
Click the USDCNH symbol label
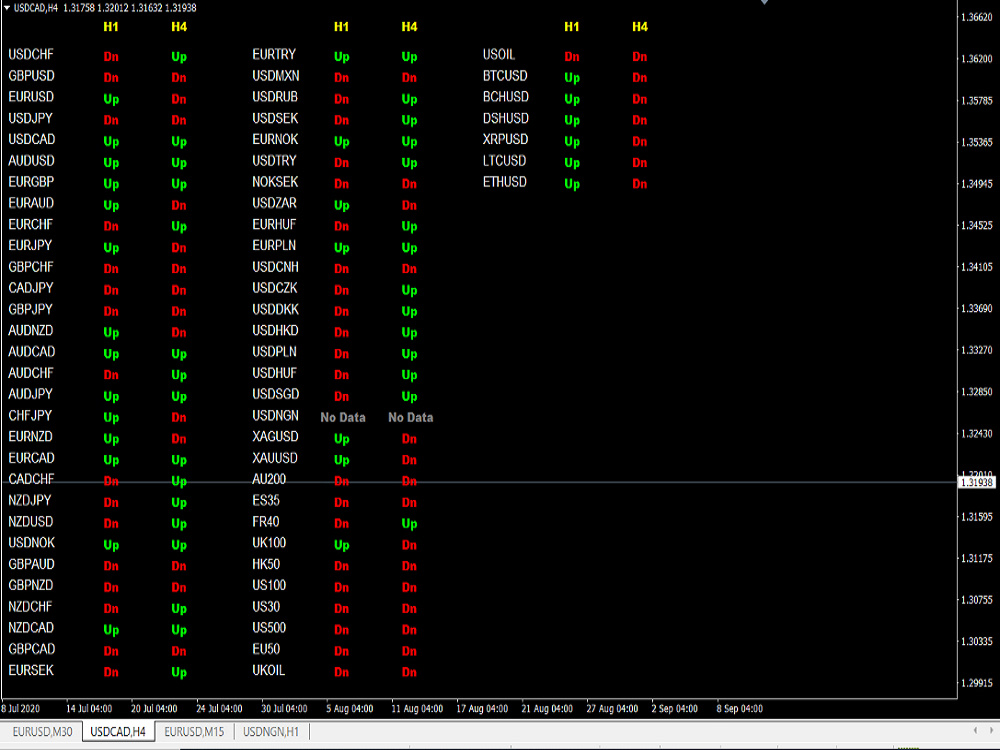(x=276, y=267)
